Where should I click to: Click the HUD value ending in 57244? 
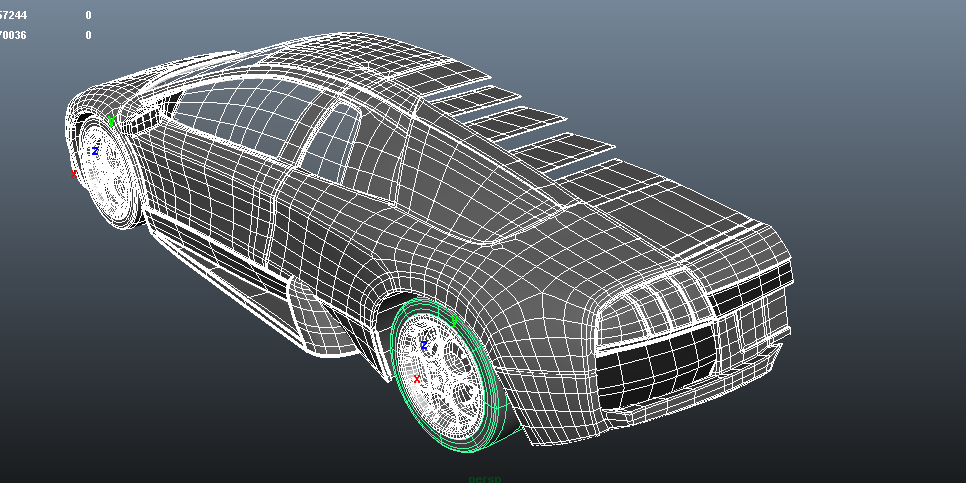(x=14, y=15)
